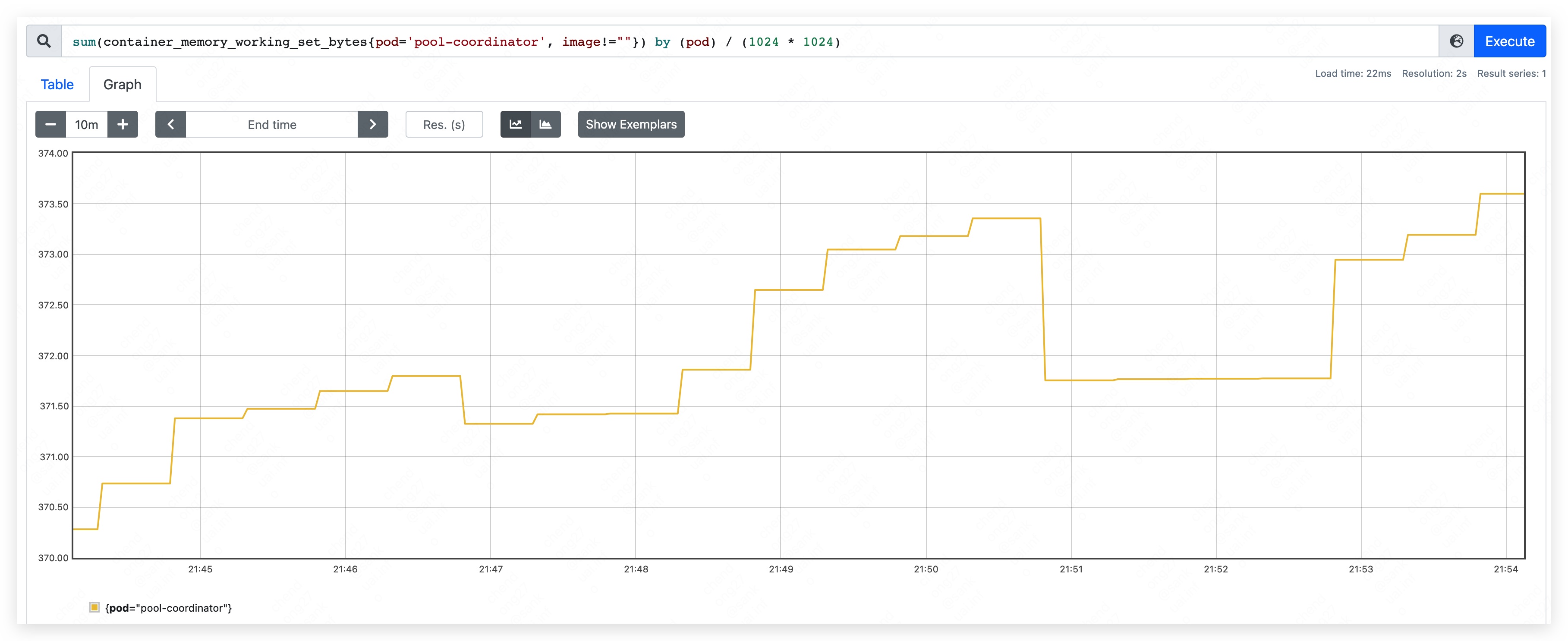This screenshot has width=1568, height=641.
Task: Toggle the pool-coordinator series in the legend
Action: [94, 607]
